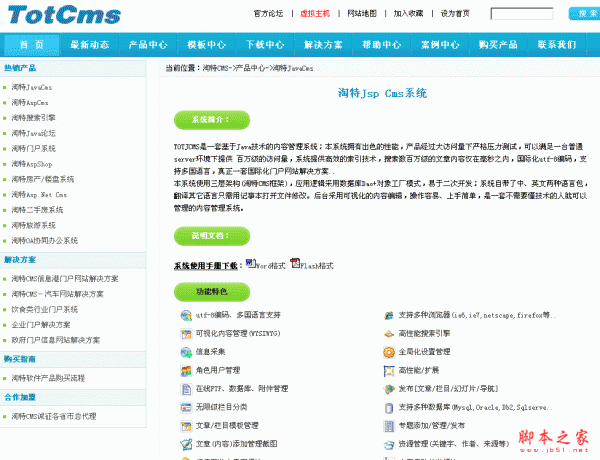This screenshot has height=460, width=600.
Task: Open 企业门户解决方案 link
Action: [x=41, y=325]
